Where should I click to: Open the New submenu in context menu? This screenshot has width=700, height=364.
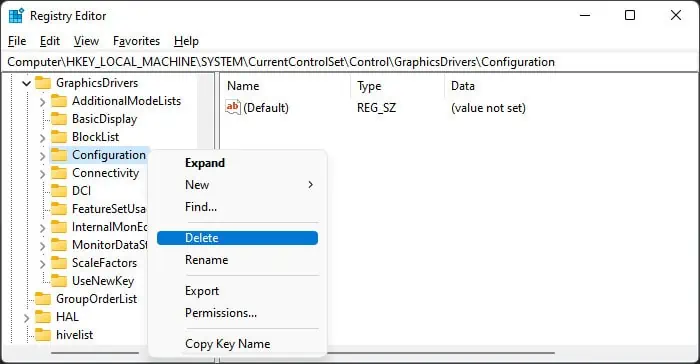click(x=238, y=185)
